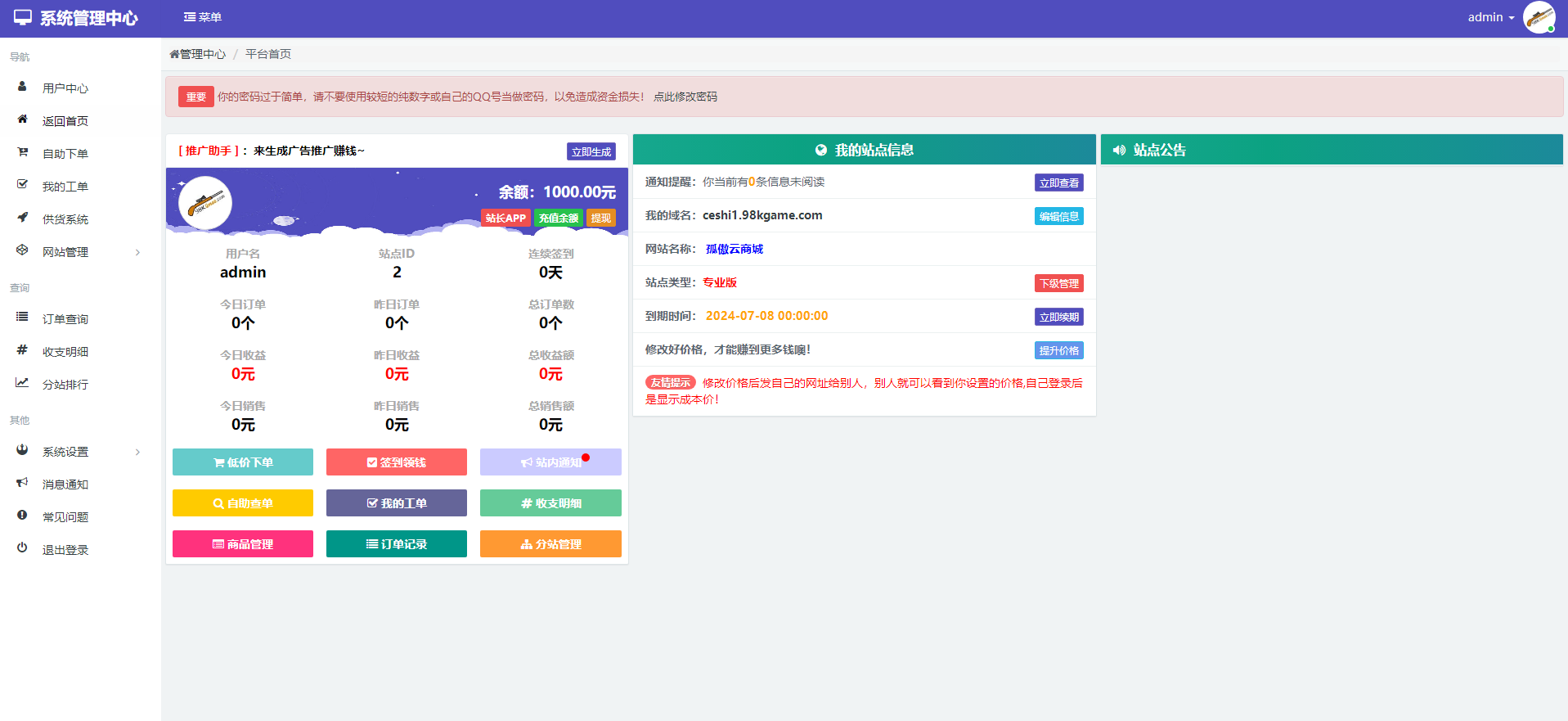Click the red 签到领钱 check-in button

[397, 462]
